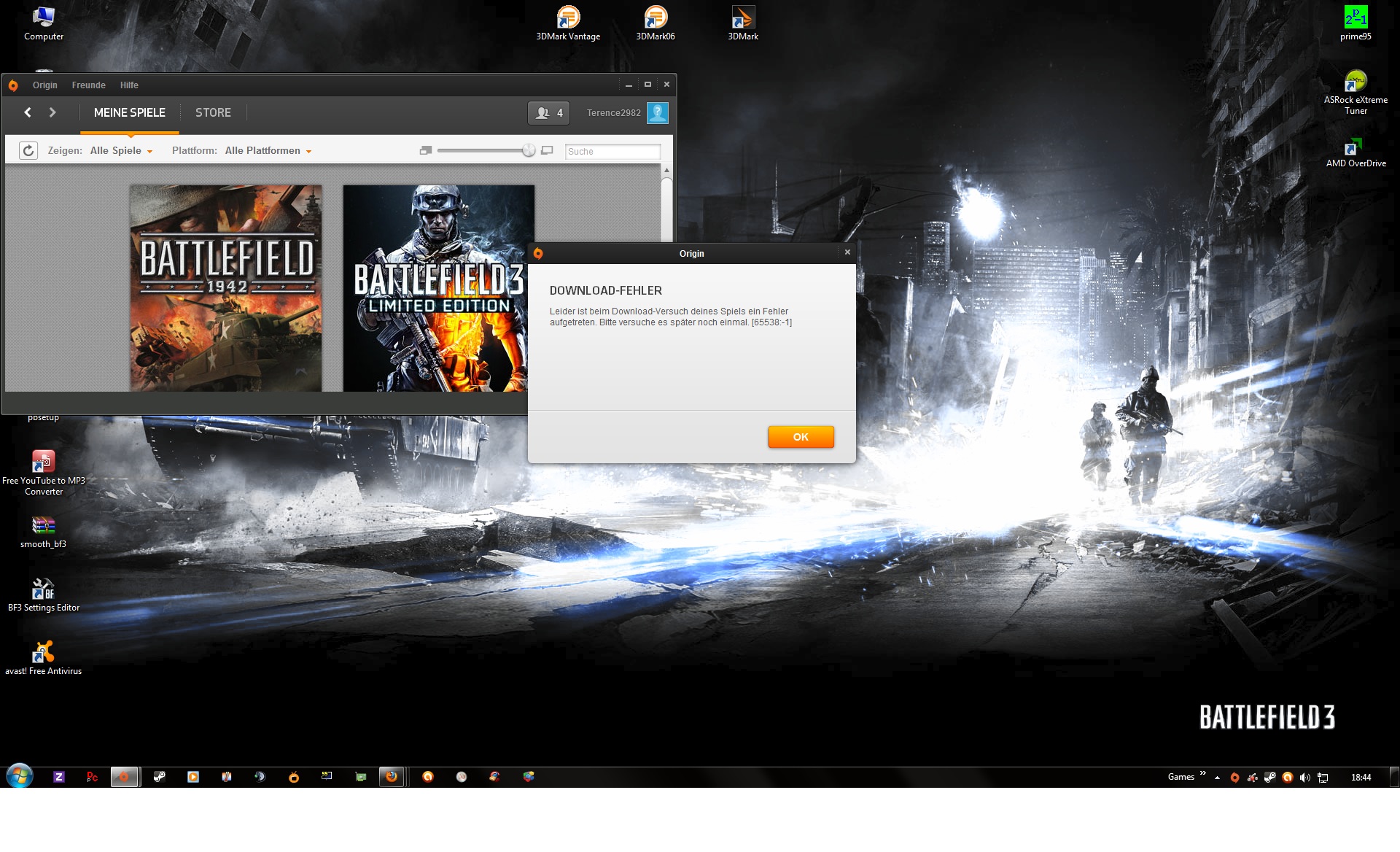This screenshot has height=852, width=1400.
Task: Open the Freunde menu
Action: (x=88, y=85)
